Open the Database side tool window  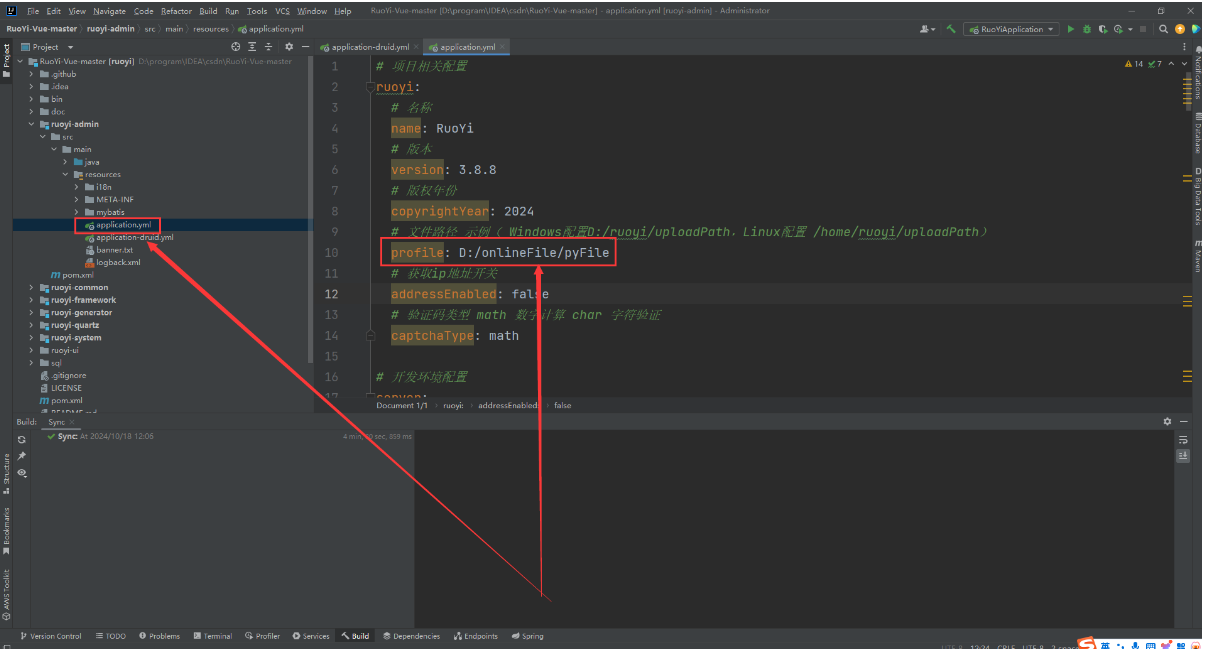click(x=1198, y=132)
